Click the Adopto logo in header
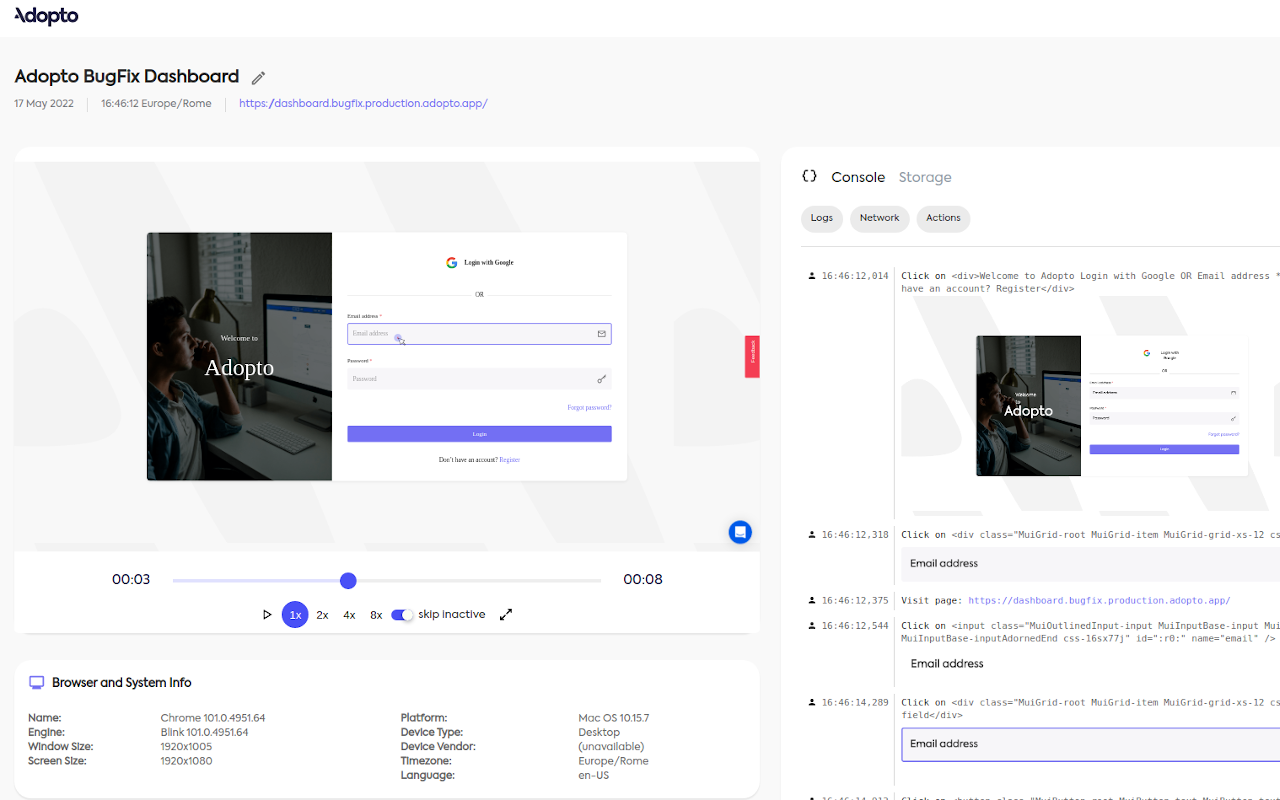The width and height of the screenshot is (1280, 800). pos(46,16)
